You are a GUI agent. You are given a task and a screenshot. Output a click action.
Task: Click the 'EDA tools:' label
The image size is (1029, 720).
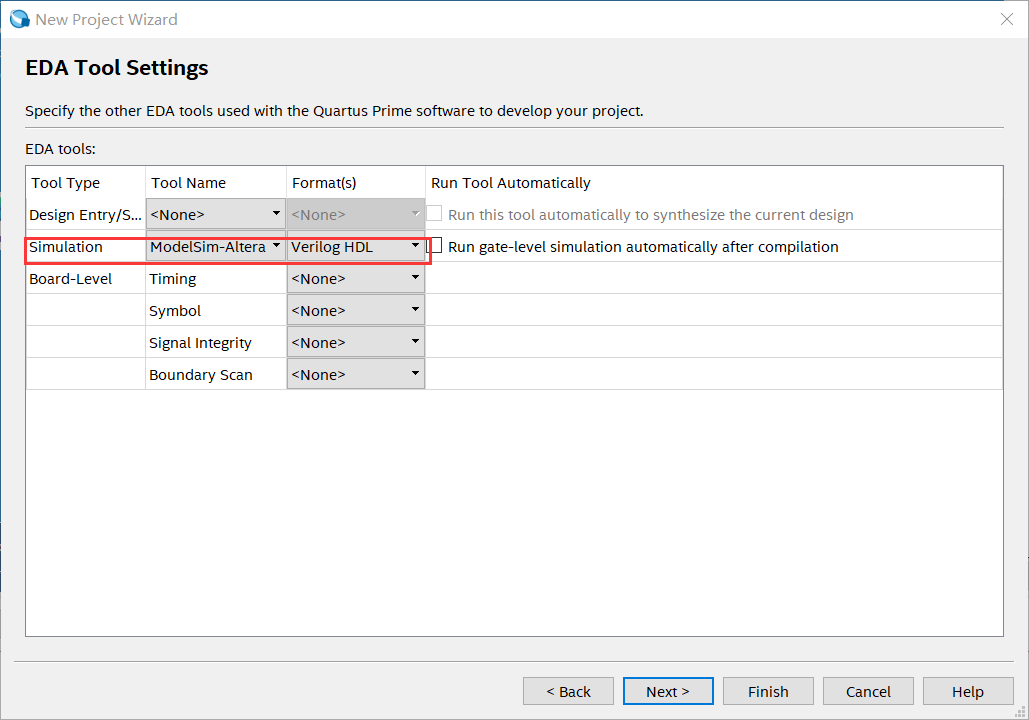point(60,149)
